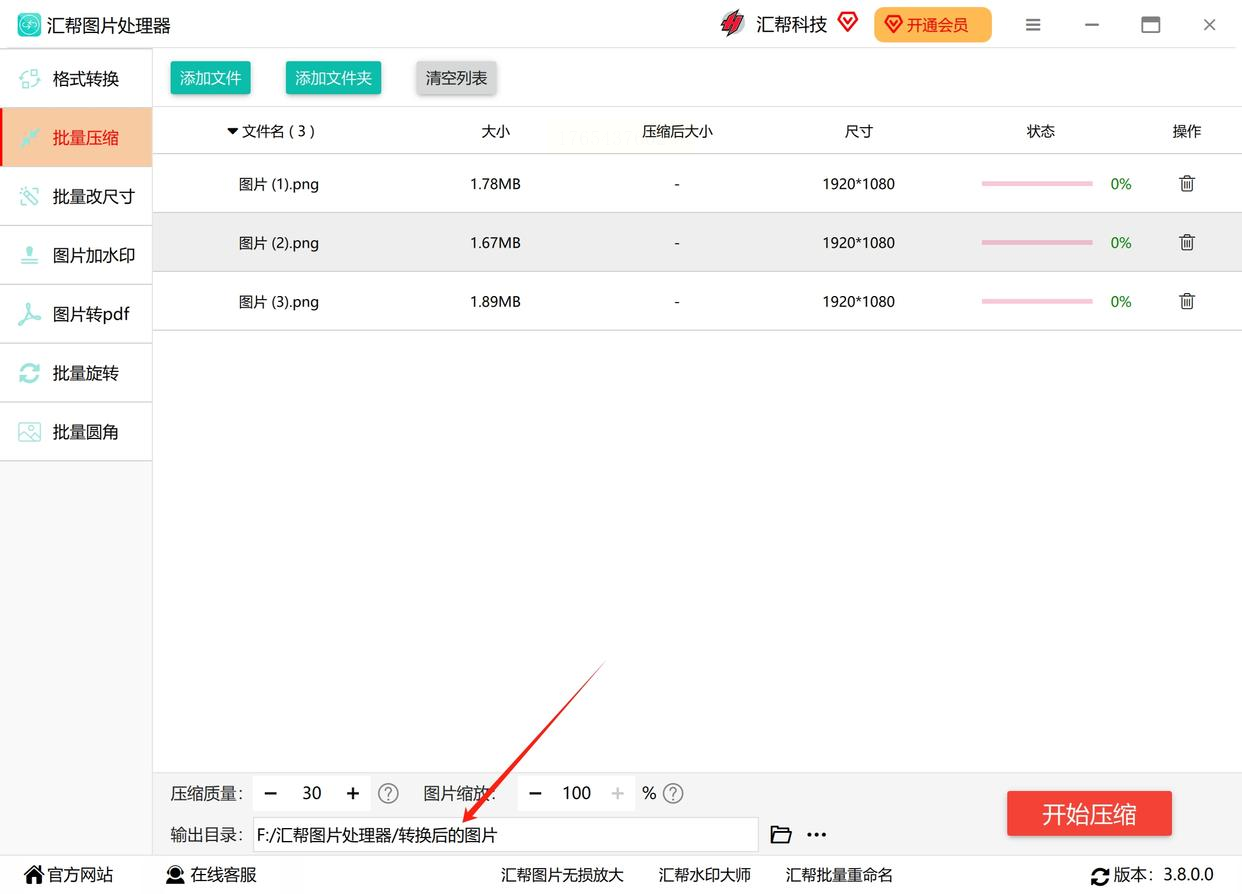Screen dimensions: 1242x894
Task: Click the 添加文件 button
Action: click(211, 78)
